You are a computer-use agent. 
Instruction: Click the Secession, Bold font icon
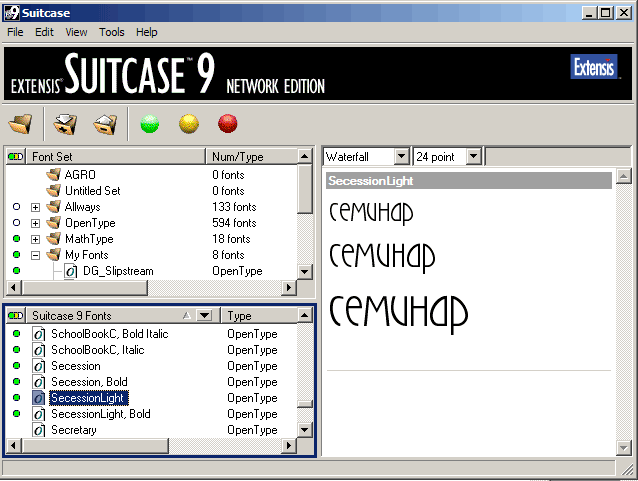coord(39,382)
